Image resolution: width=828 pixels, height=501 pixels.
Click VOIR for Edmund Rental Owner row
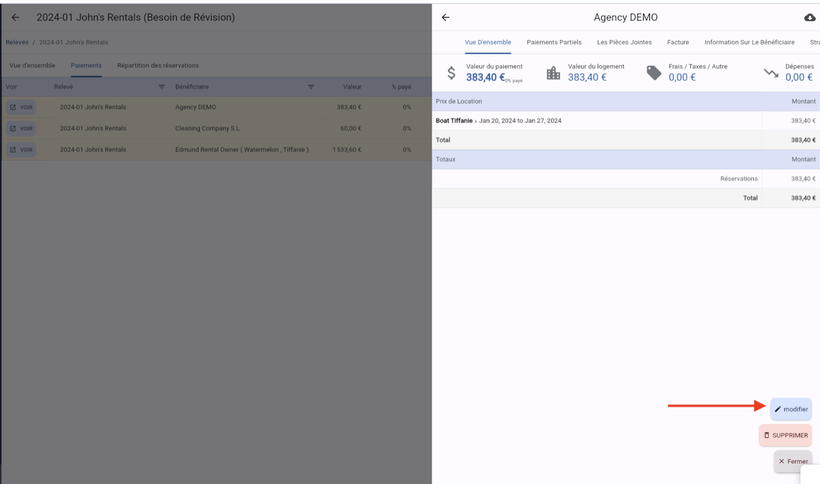(x=21, y=150)
